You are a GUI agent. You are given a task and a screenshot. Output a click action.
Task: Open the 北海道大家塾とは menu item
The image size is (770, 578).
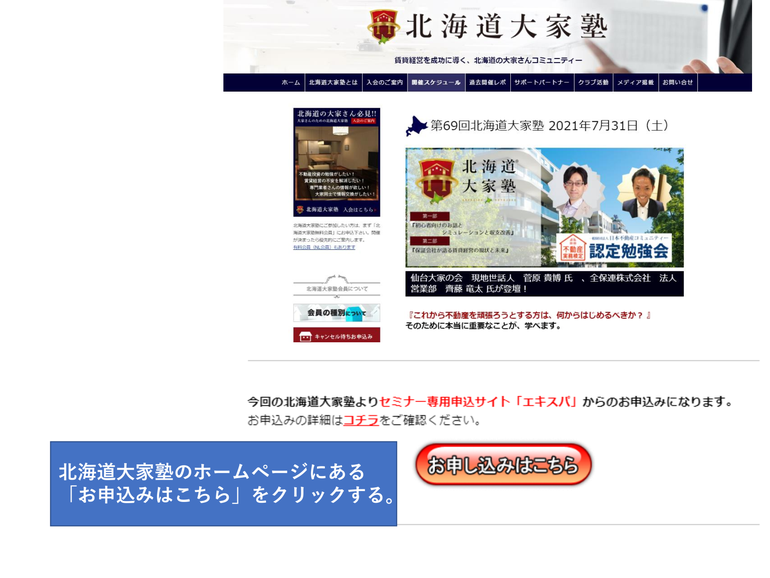tap(333, 83)
